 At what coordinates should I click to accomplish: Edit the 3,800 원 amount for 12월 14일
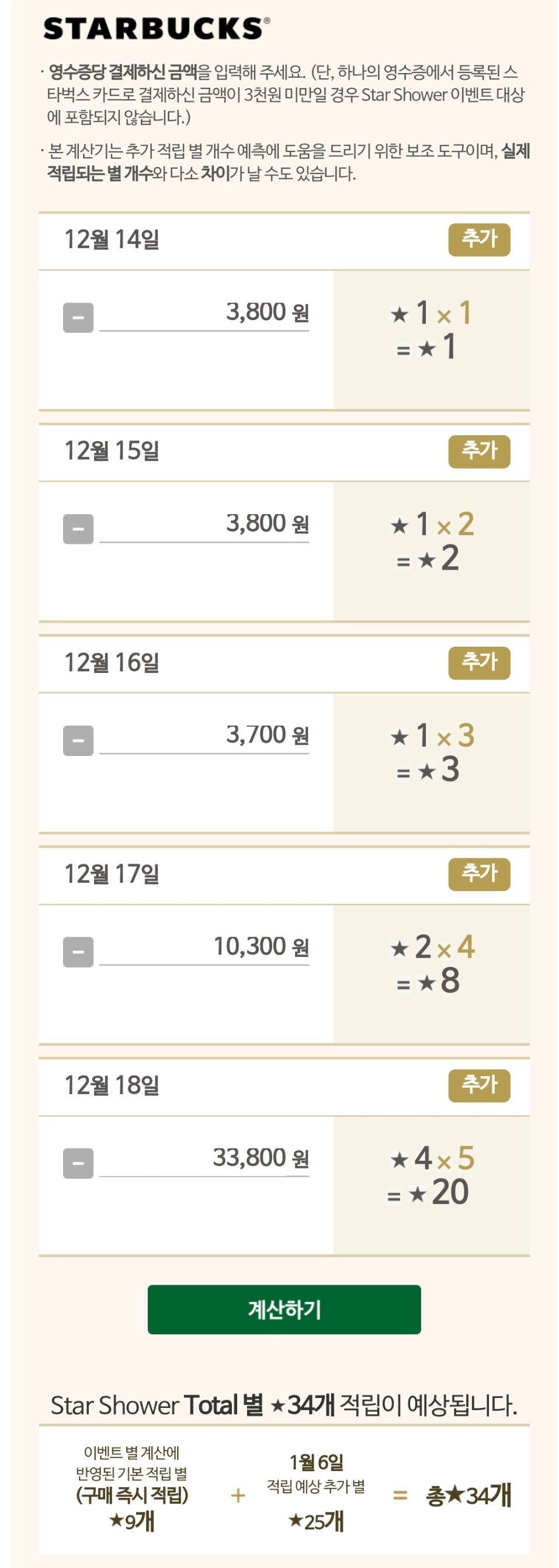click(x=204, y=313)
